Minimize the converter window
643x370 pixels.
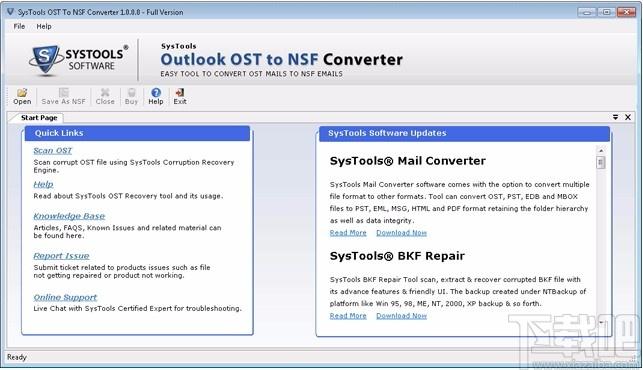(x=587, y=12)
